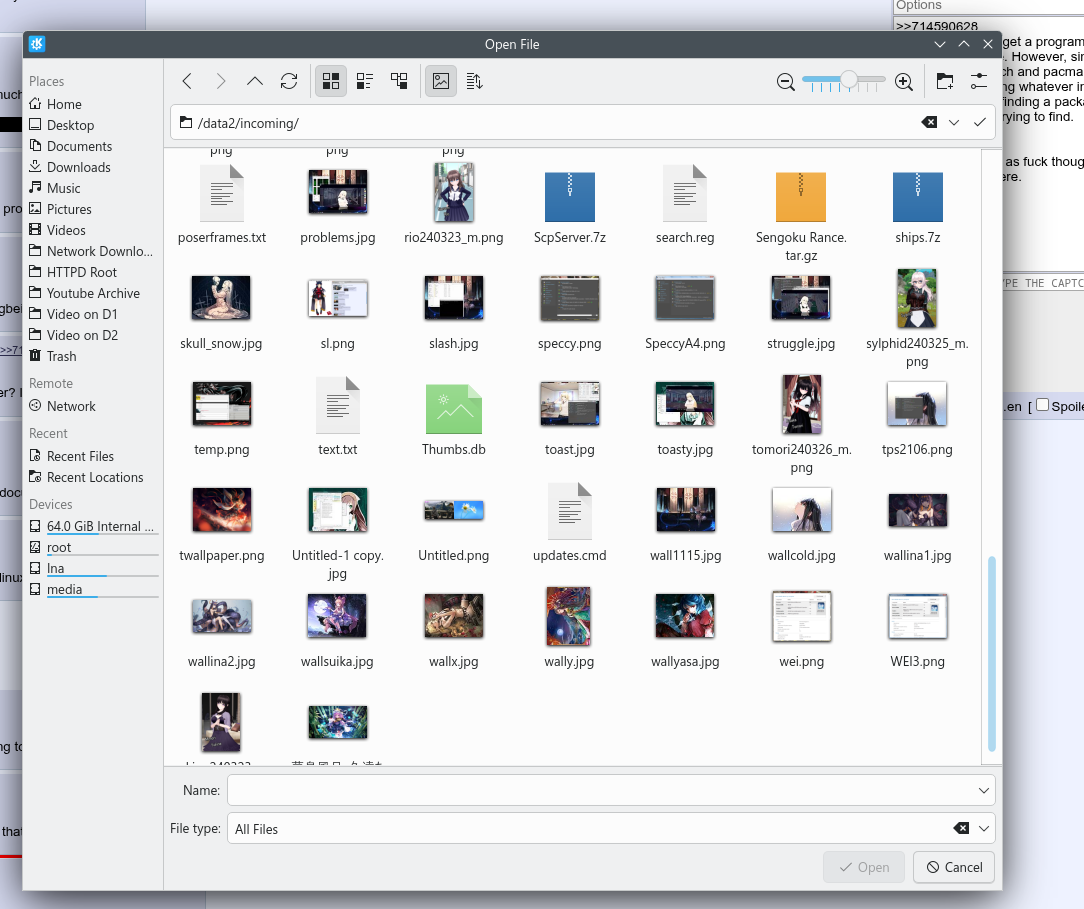Select the 64.0 GiB Internal drive icon

(35, 526)
